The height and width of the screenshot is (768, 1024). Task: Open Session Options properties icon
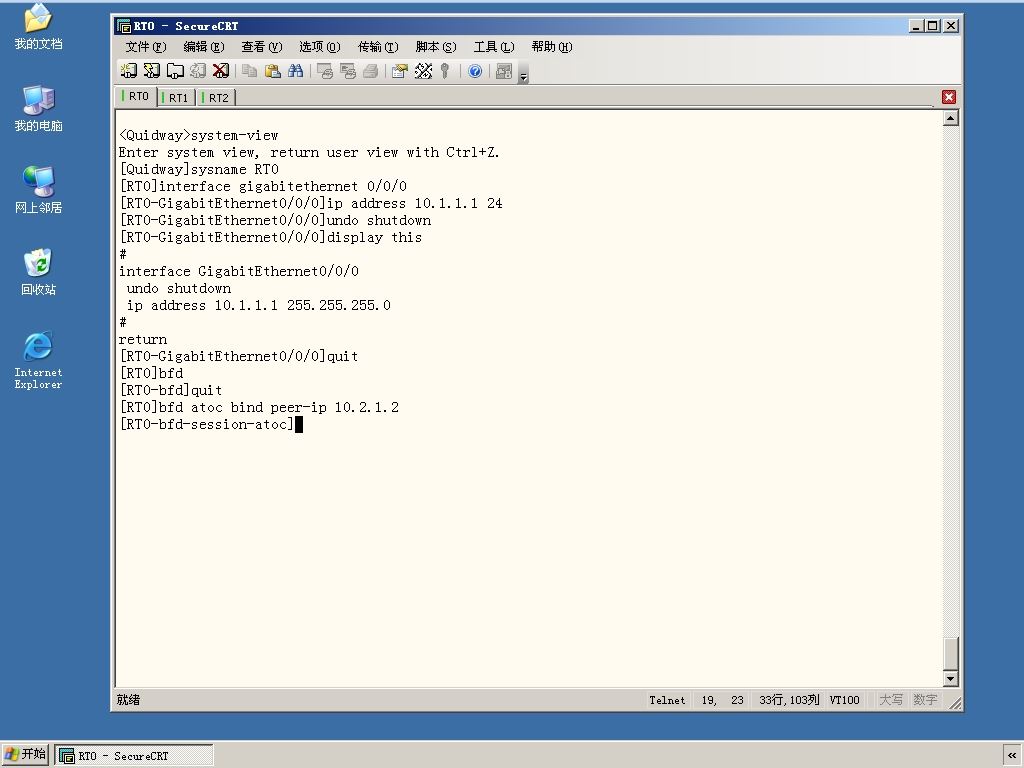pos(400,71)
